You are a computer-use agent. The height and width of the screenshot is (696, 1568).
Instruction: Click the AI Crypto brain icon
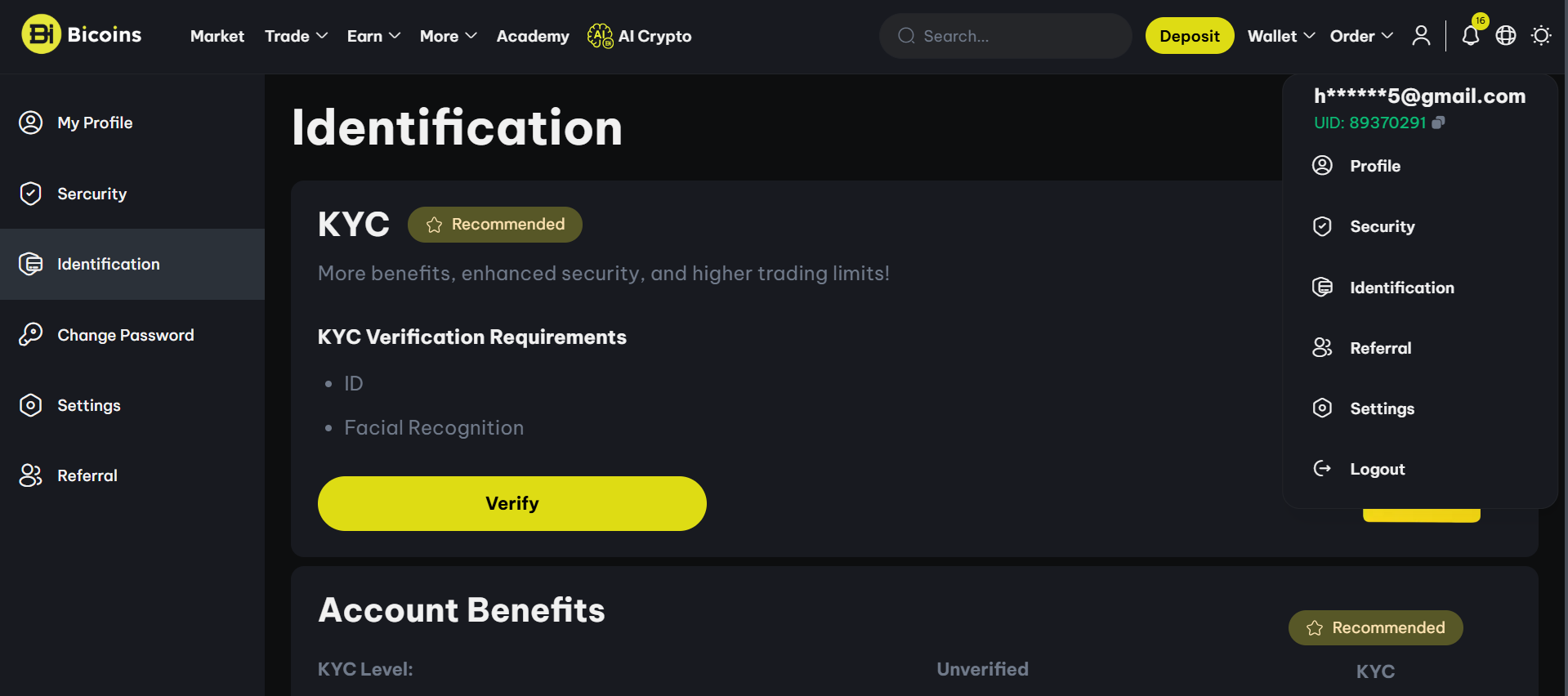pos(600,36)
